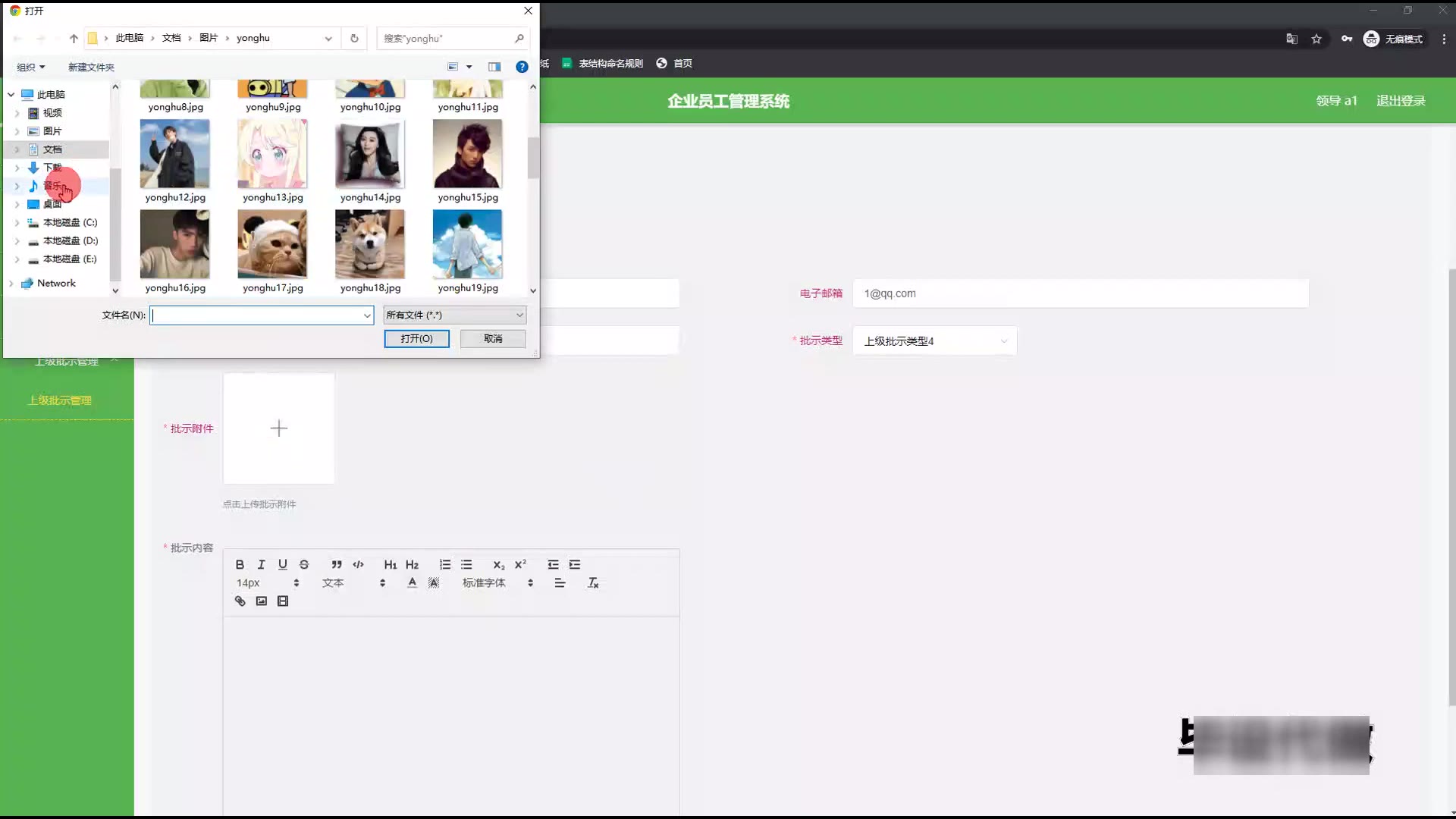This screenshot has height=819, width=1456.
Task: Expand the 本地磁盘 (C:) tree node
Action: coord(17,222)
